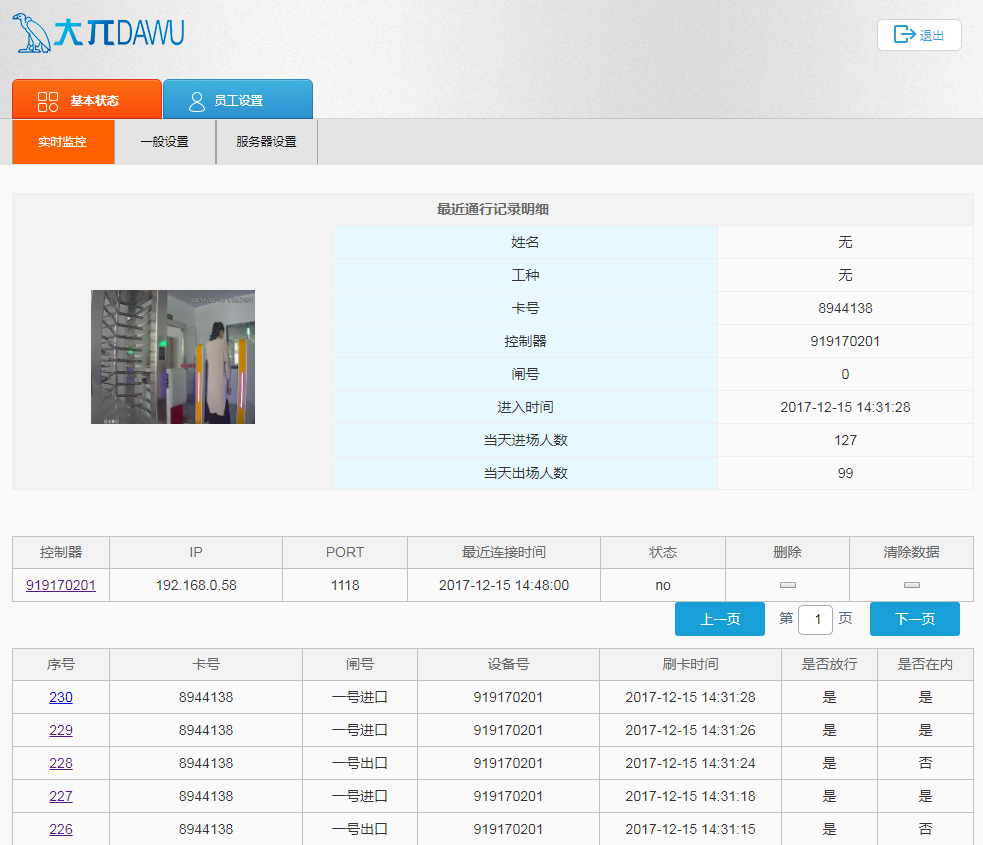The width and height of the screenshot is (983, 845).
Task: Select the 一般设置 sub-tab
Action: point(165,142)
